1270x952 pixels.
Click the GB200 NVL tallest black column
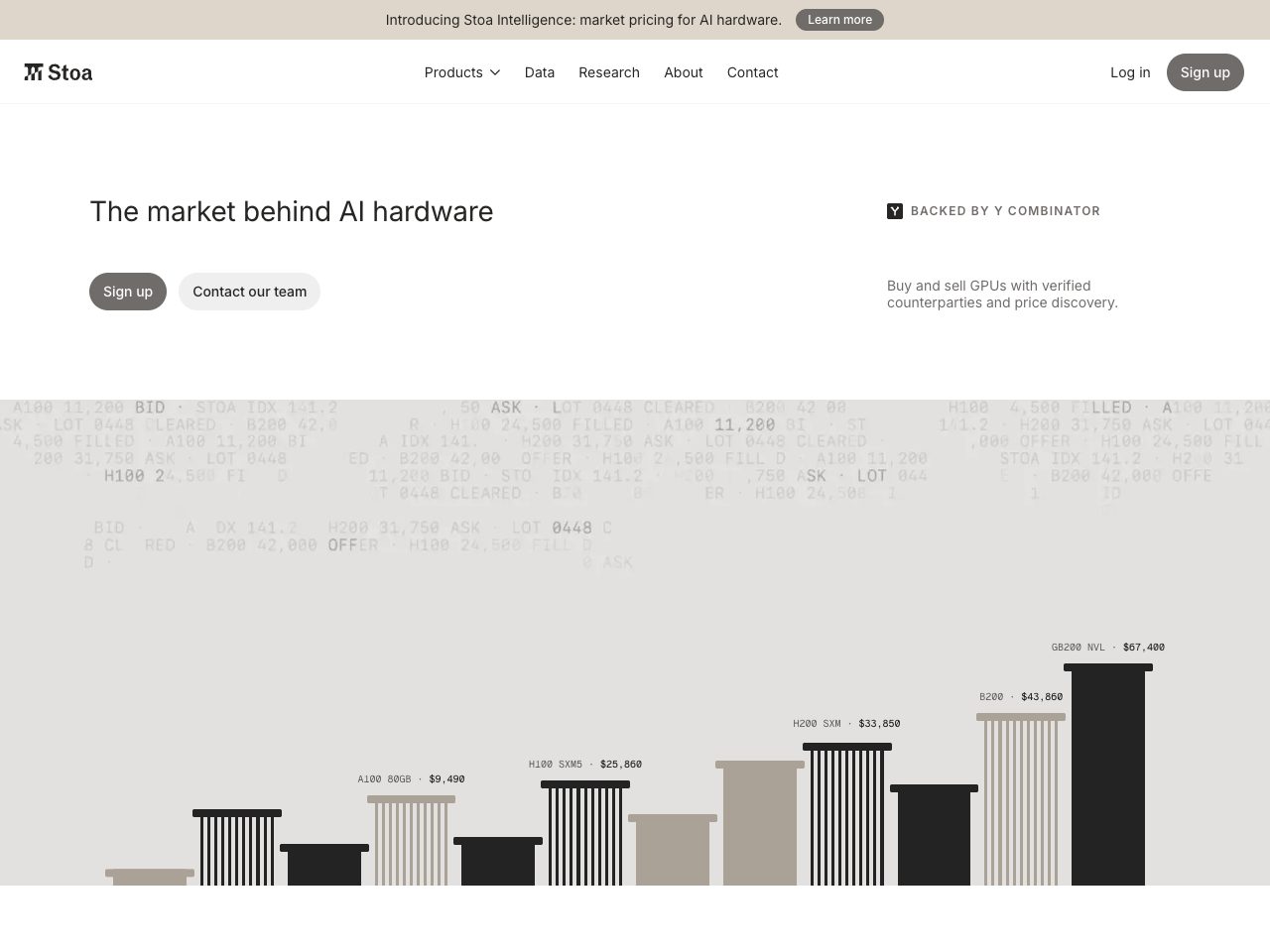[x=1108, y=774]
